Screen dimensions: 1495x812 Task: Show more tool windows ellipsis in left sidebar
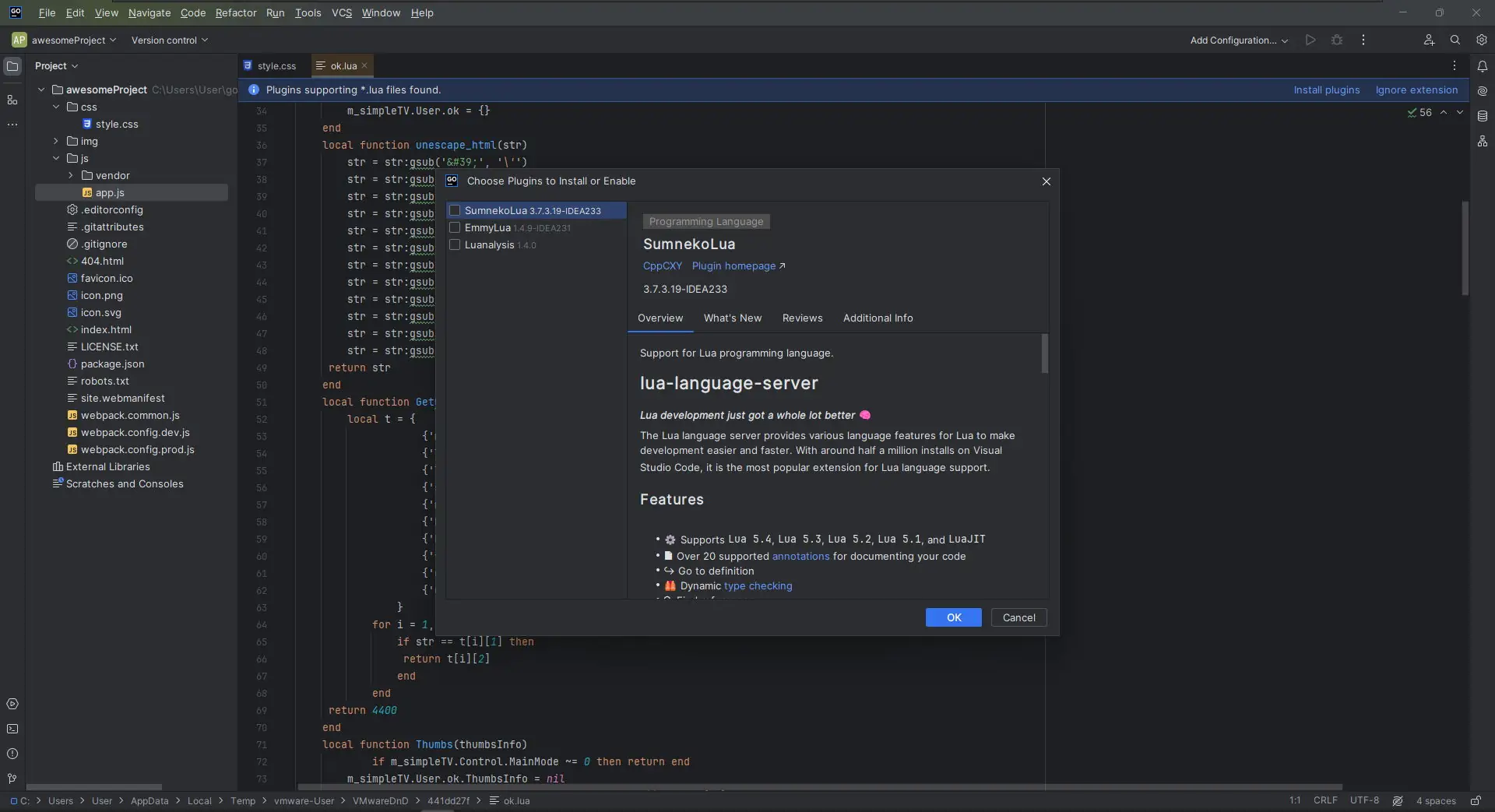coord(12,125)
